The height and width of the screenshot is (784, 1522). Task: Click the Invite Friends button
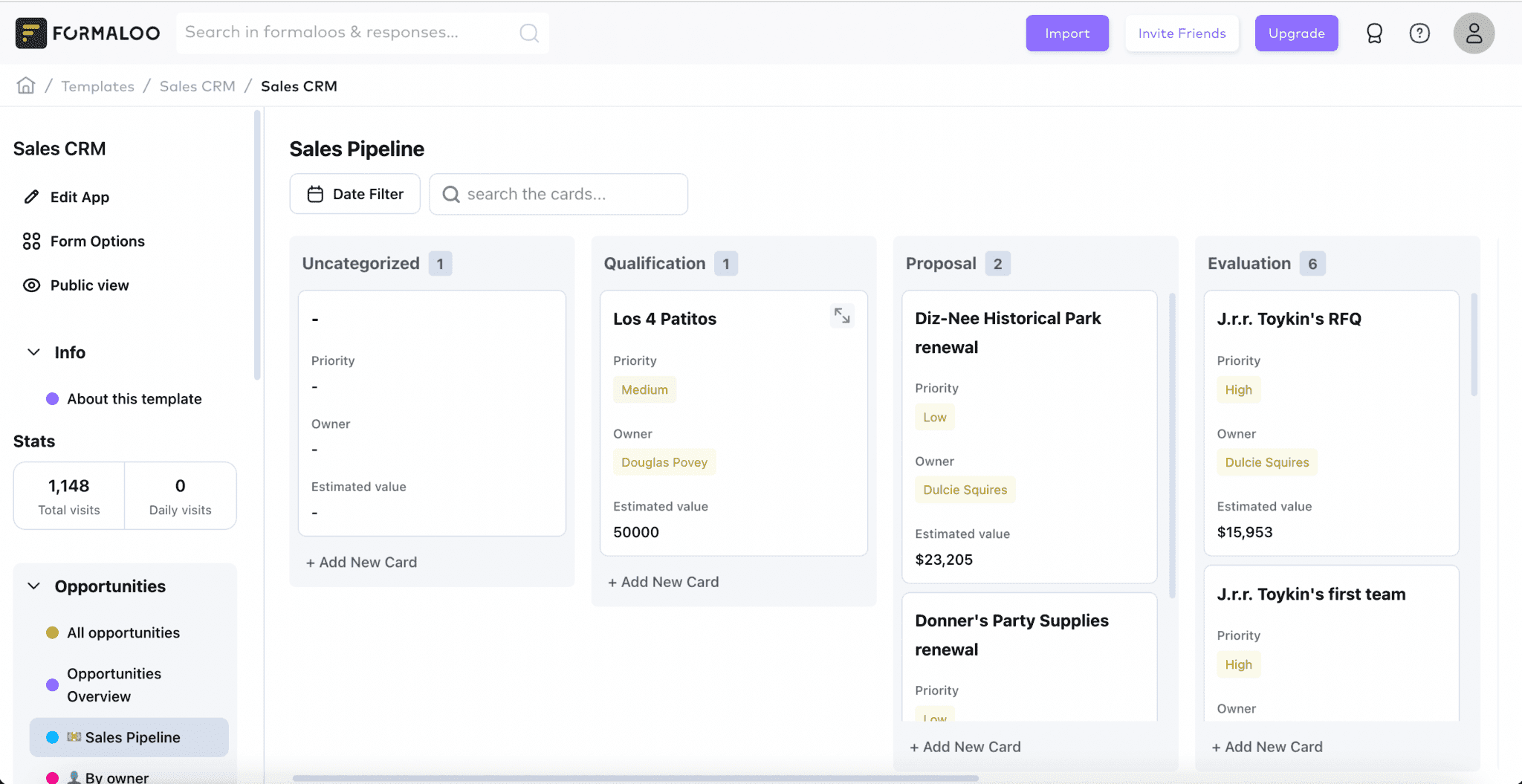tap(1182, 33)
